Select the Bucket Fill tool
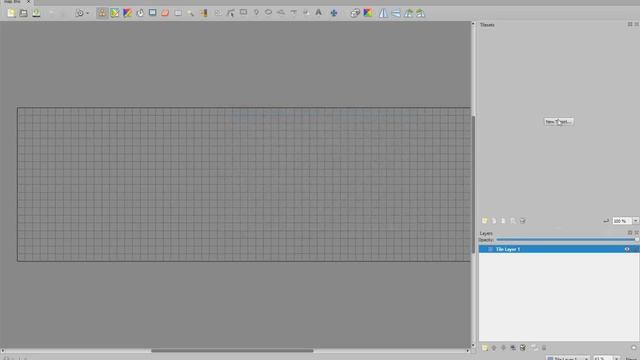 (x=140, y=13)
